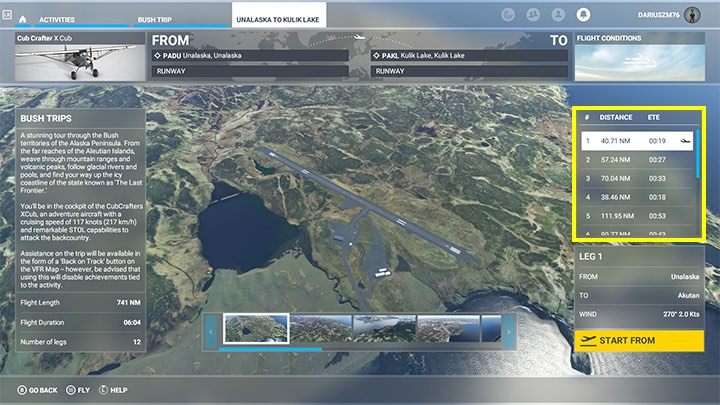Open the notifications bell icon
720x405 pixels.
tap(584, 15)
